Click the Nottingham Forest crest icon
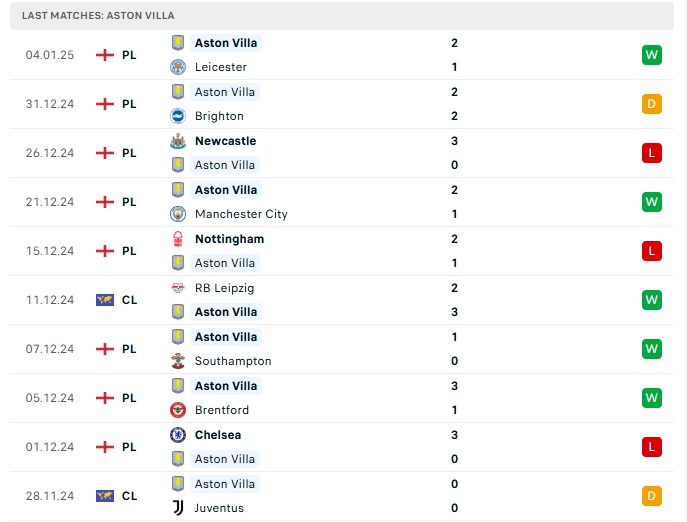 pyautogui.click(x=178, y=239)
